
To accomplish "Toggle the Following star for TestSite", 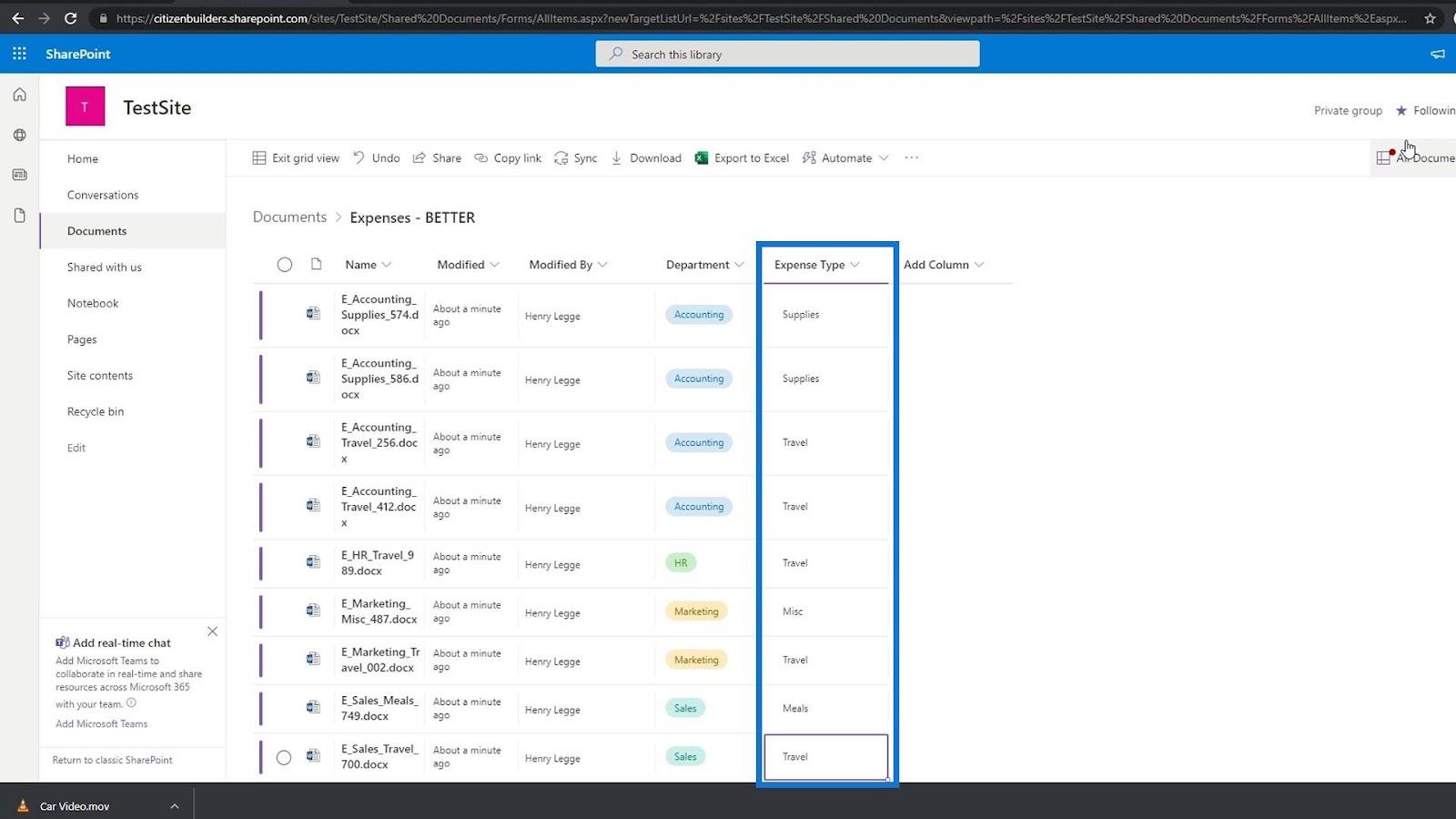I will (x=1401, y=111).
